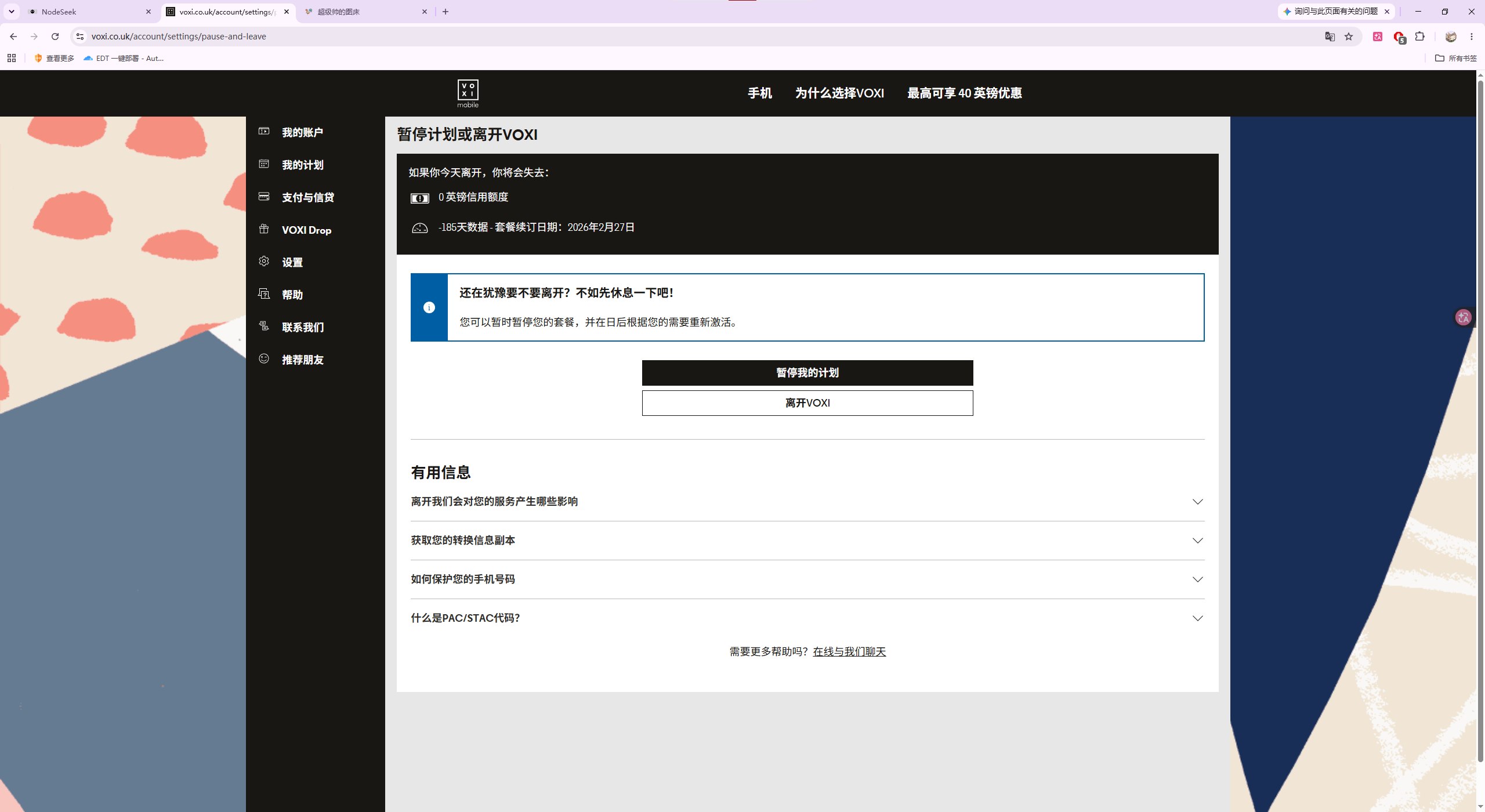Screen dimensions: 1485x812
Task: Go to 推荐朋友 in the sidebar
Action: click(x=302, y=360)
